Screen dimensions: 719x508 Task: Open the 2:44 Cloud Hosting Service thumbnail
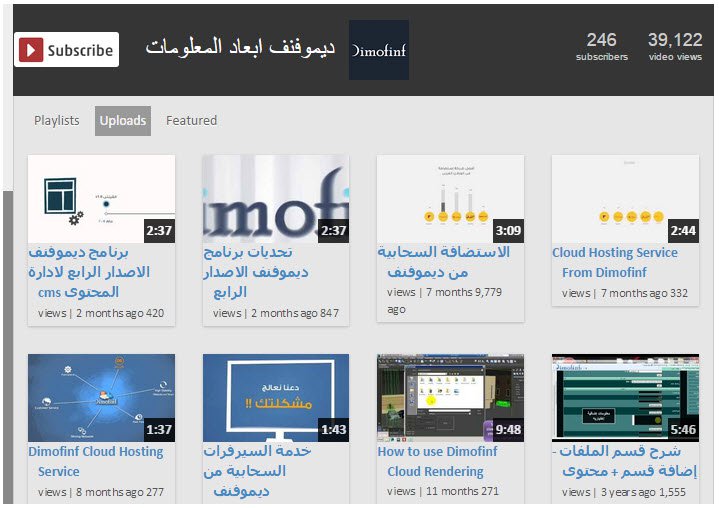pyautogui.click(x=625, y=199)
